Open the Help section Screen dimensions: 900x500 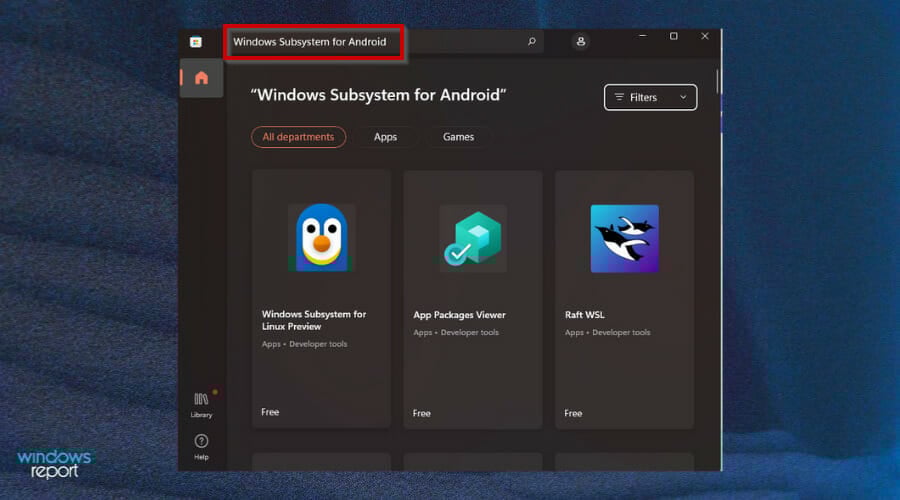201,447
